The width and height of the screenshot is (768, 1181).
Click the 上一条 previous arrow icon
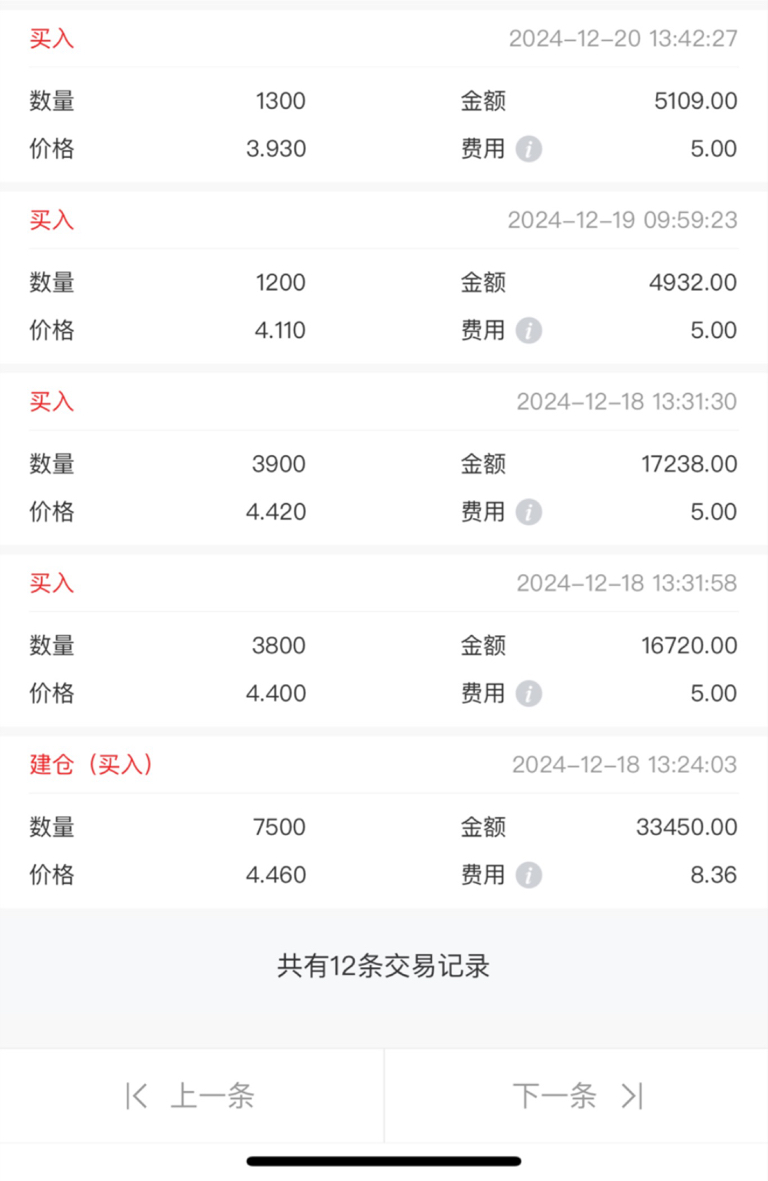pos(136,1096)
